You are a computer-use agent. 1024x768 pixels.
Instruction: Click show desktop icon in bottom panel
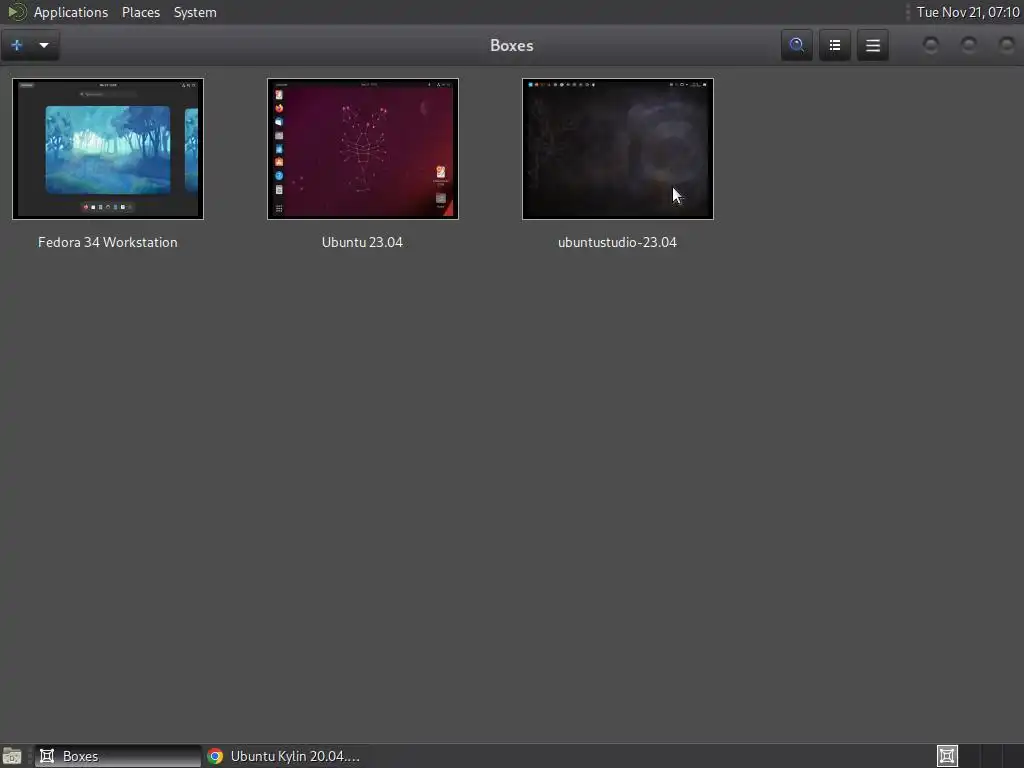(x=12, y=756)
